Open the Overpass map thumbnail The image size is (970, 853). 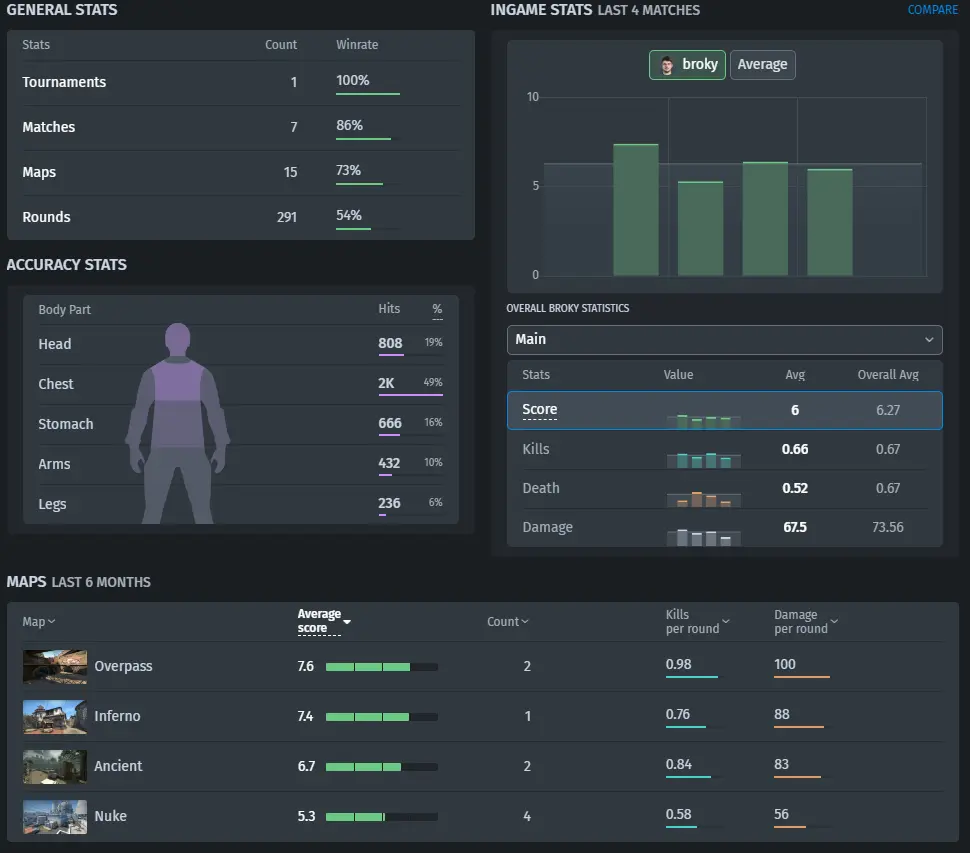pos(55,666)
